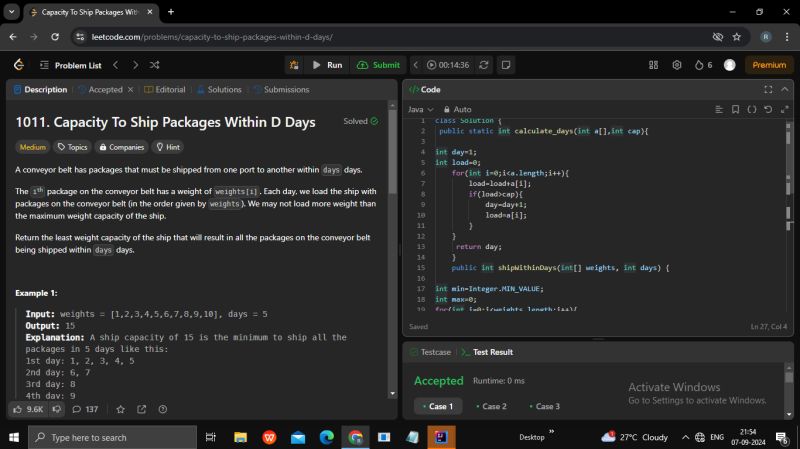Screen dimensions: 800x449
Task: Click the code editor scrollbar
Action: click(x=789, y=215)
